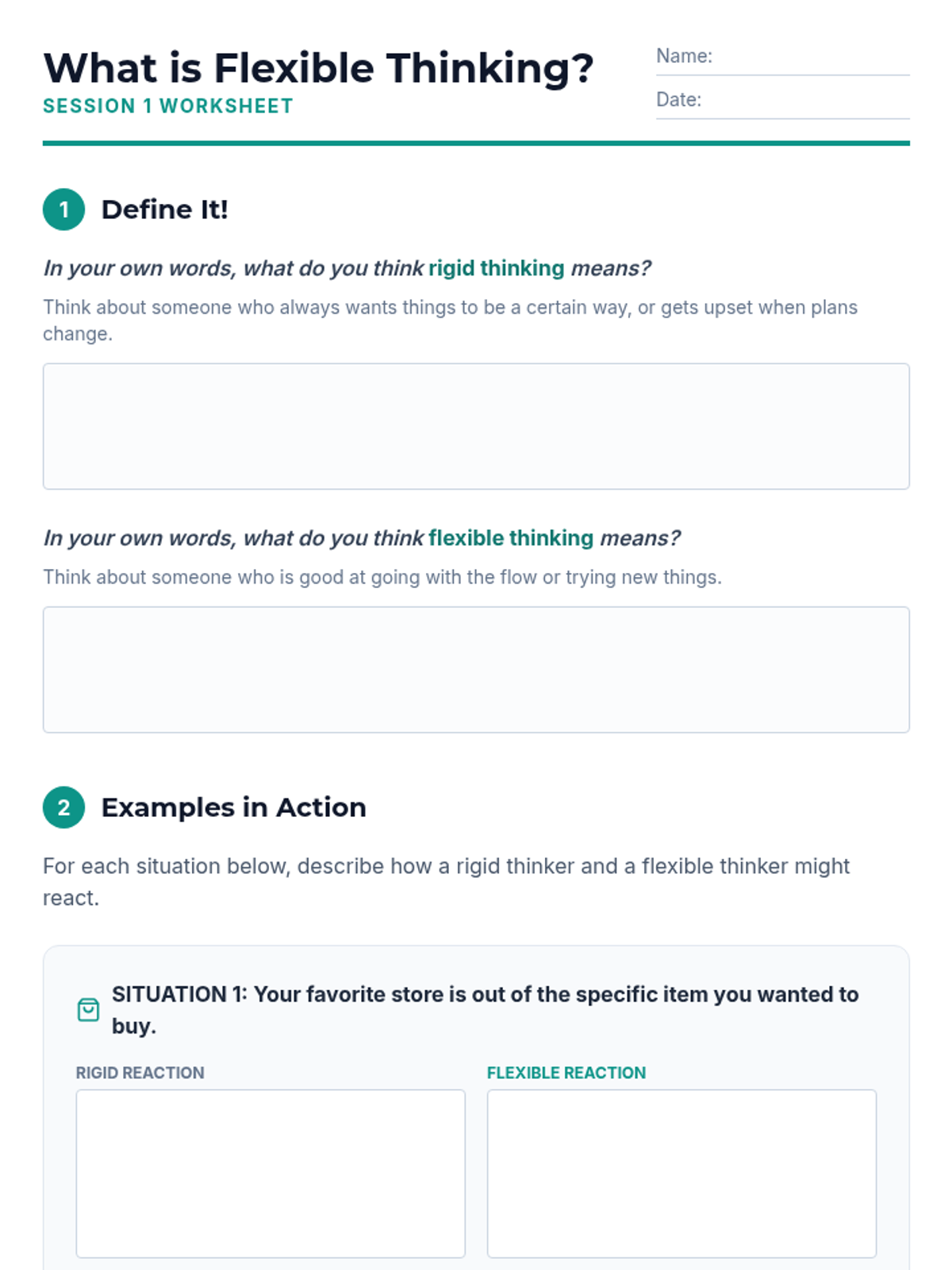Click the flexible thinking definition answer box
The width and height of the screenshot is (952, 1270).
click(x=476, y=670)
